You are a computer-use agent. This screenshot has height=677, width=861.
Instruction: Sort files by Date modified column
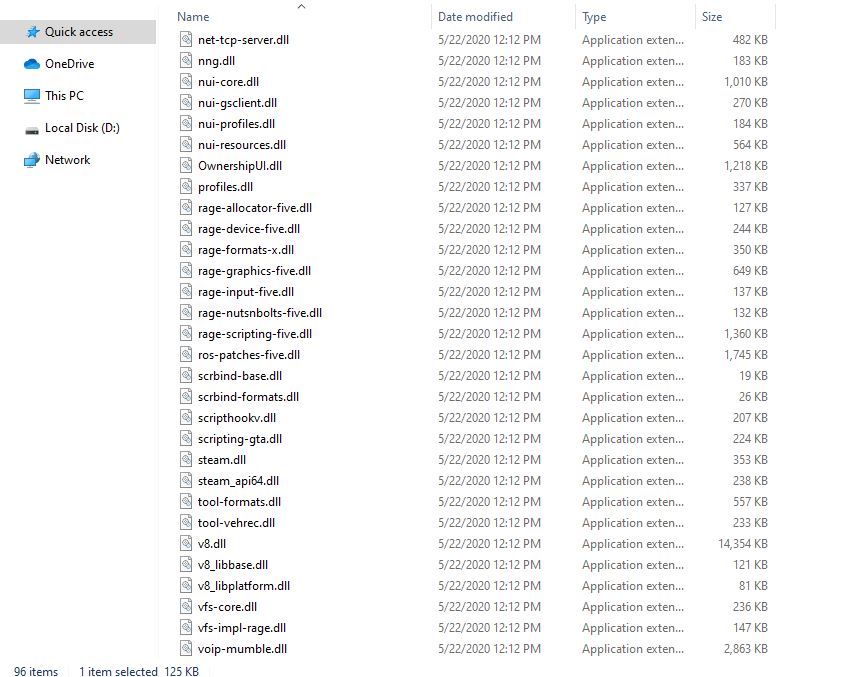475,17
